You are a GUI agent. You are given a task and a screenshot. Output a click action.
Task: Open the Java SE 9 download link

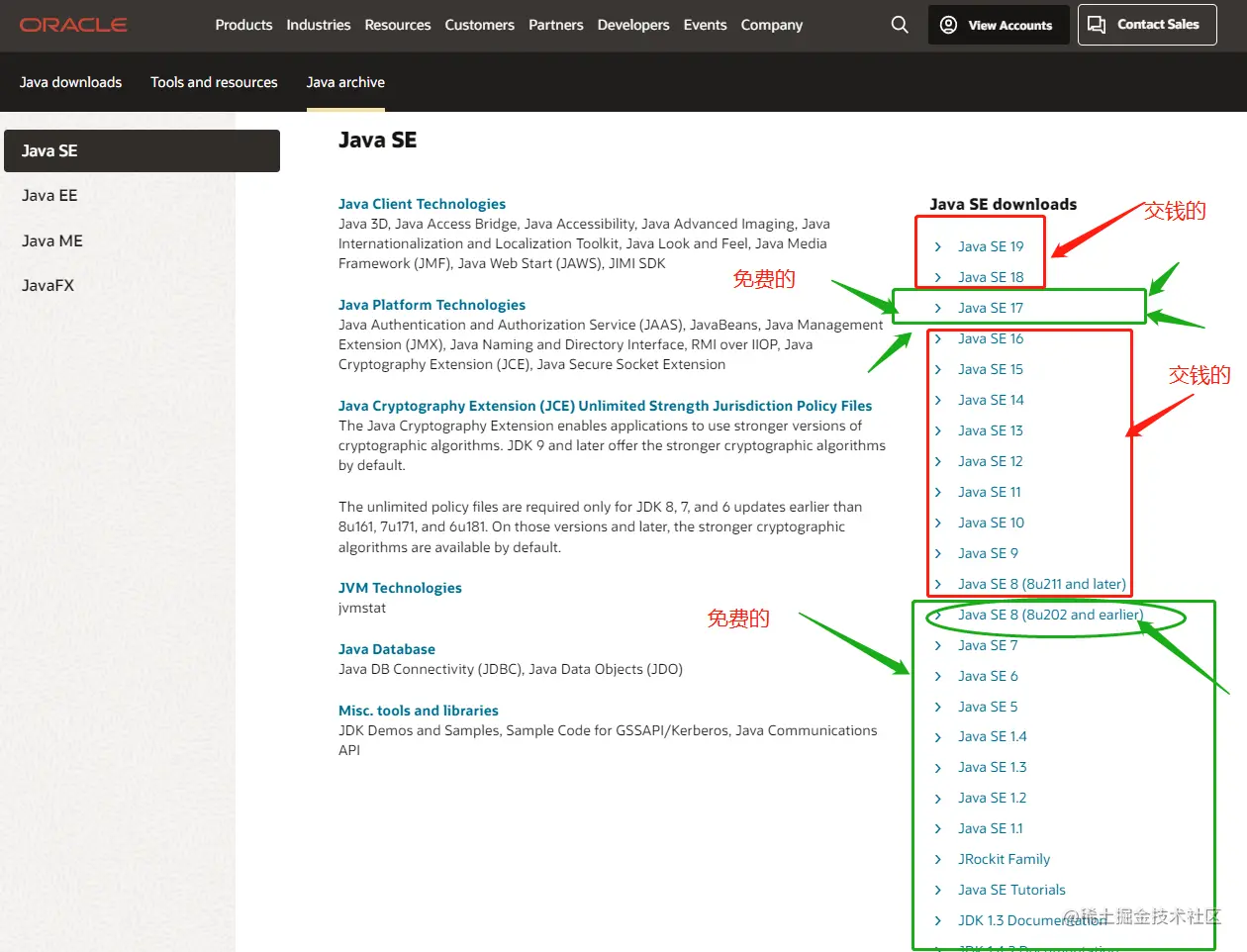tap(988, 554)
